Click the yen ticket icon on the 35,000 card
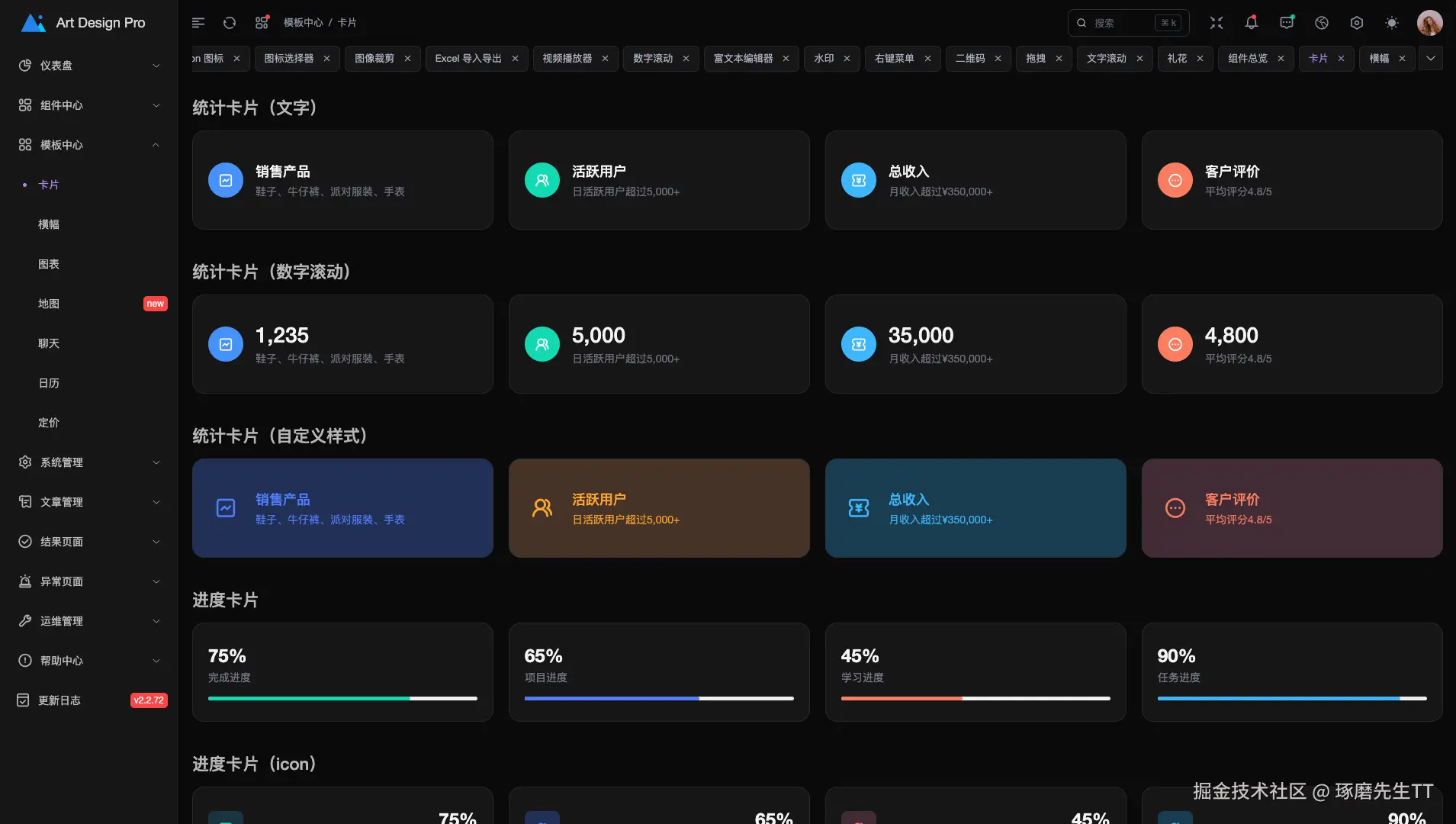The width and height of the screenshot is (1456, 824). [x=859, y=345]
